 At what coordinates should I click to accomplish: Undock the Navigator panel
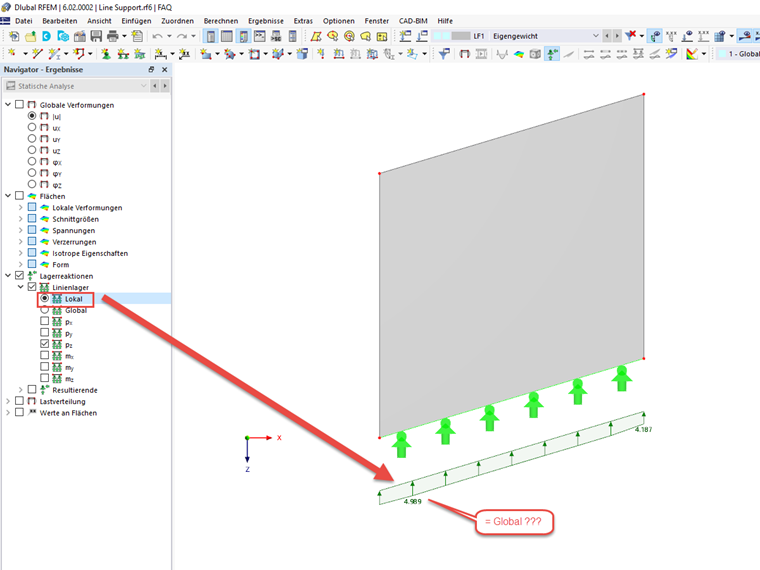pyautogui.click(x=151, y=70)
